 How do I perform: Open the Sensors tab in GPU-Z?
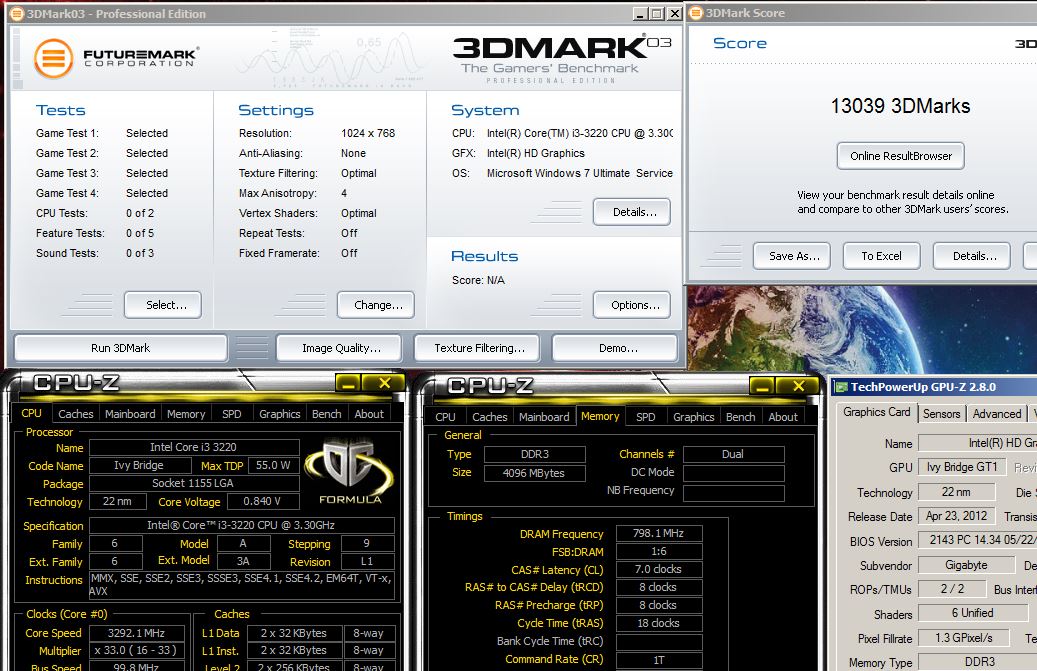coord(942,414)
